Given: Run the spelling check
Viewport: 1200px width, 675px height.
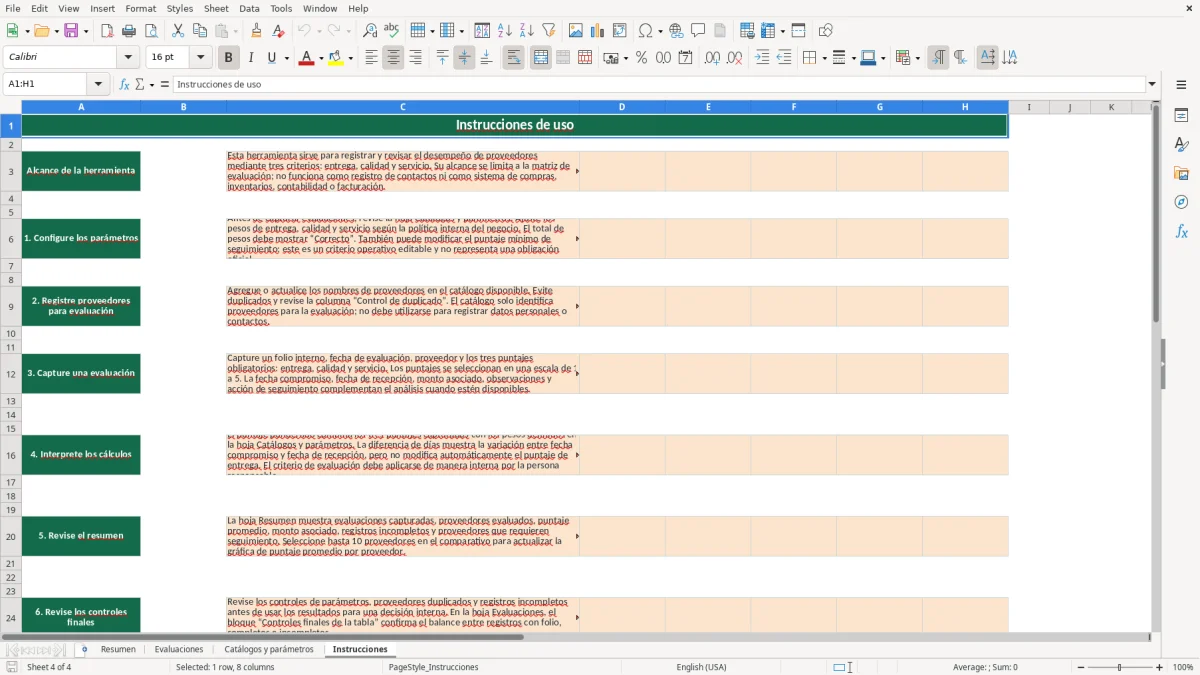Looking at the screenshot, I should coord(391,31).
